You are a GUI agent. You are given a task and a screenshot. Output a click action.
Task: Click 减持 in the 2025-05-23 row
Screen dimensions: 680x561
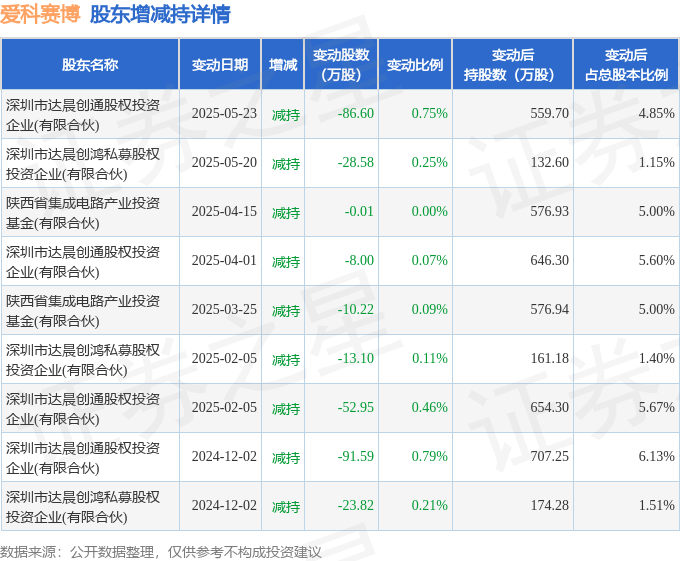coord(286,115)
